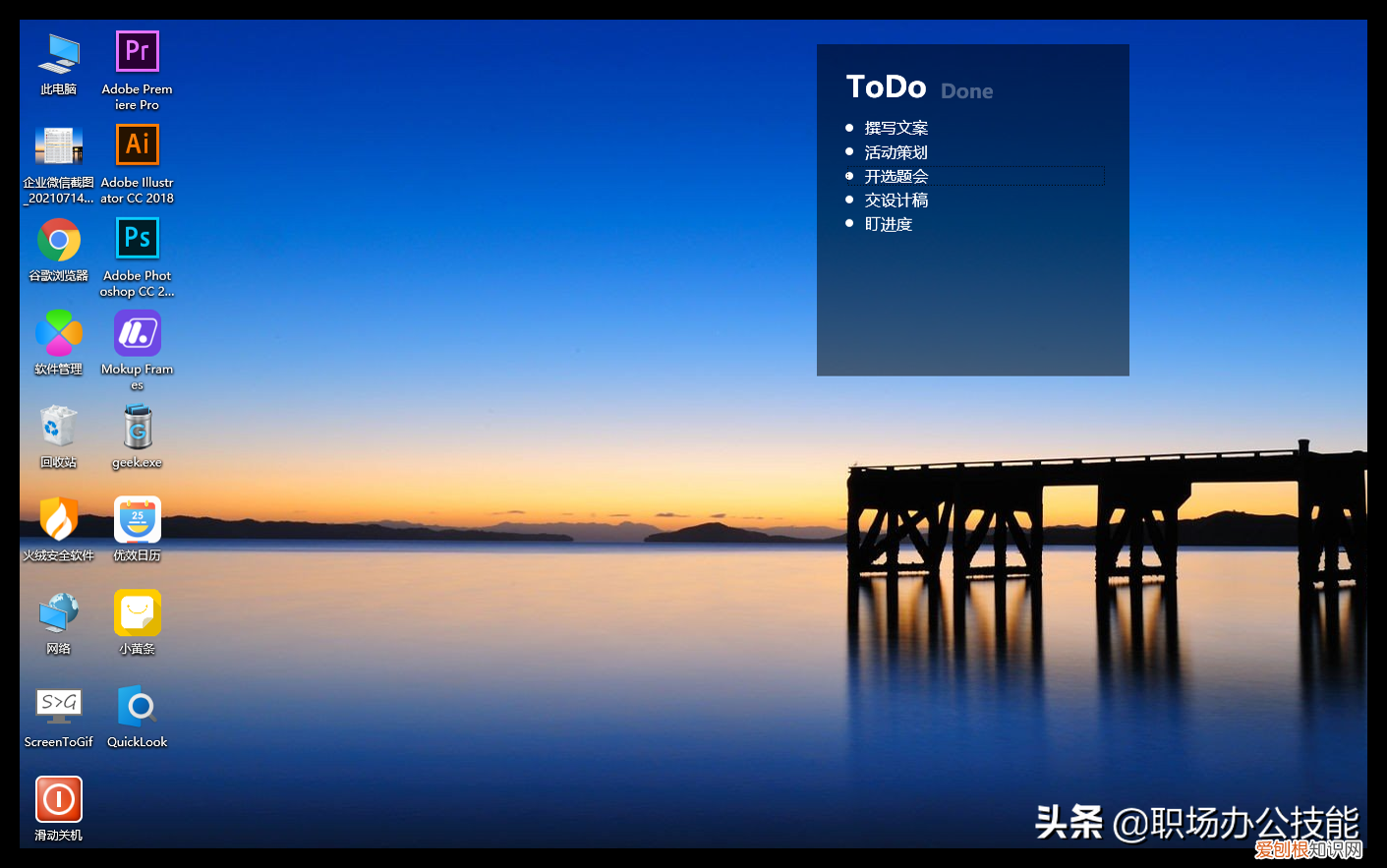Image resolution: width=1387 pixels, height=868 pixels.
Task: Select the Adobe Illustrator CC 2018 icon
Action: tap(137, 145)
